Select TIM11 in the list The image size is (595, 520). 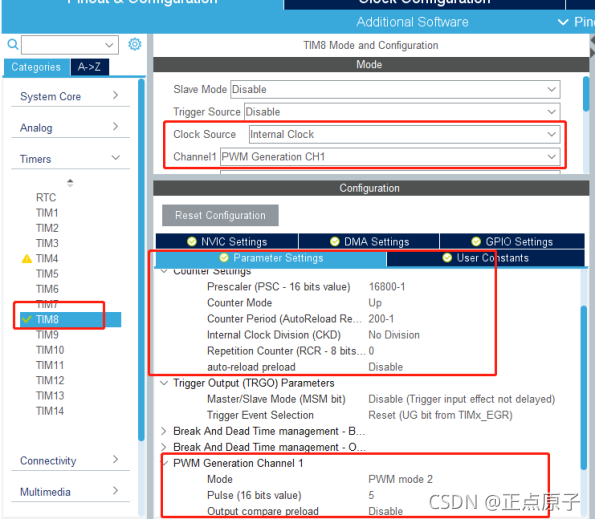point(50,365)
